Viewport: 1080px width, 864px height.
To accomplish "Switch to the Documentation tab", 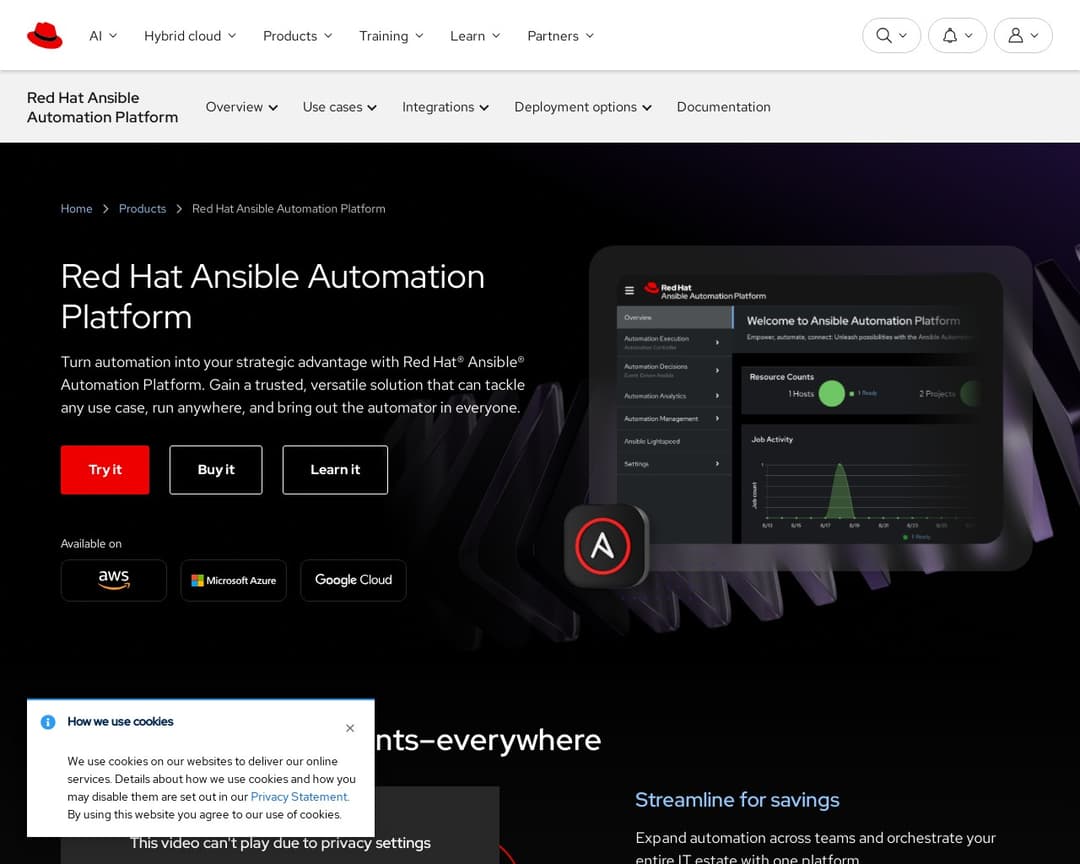I will tap(723, 107).
